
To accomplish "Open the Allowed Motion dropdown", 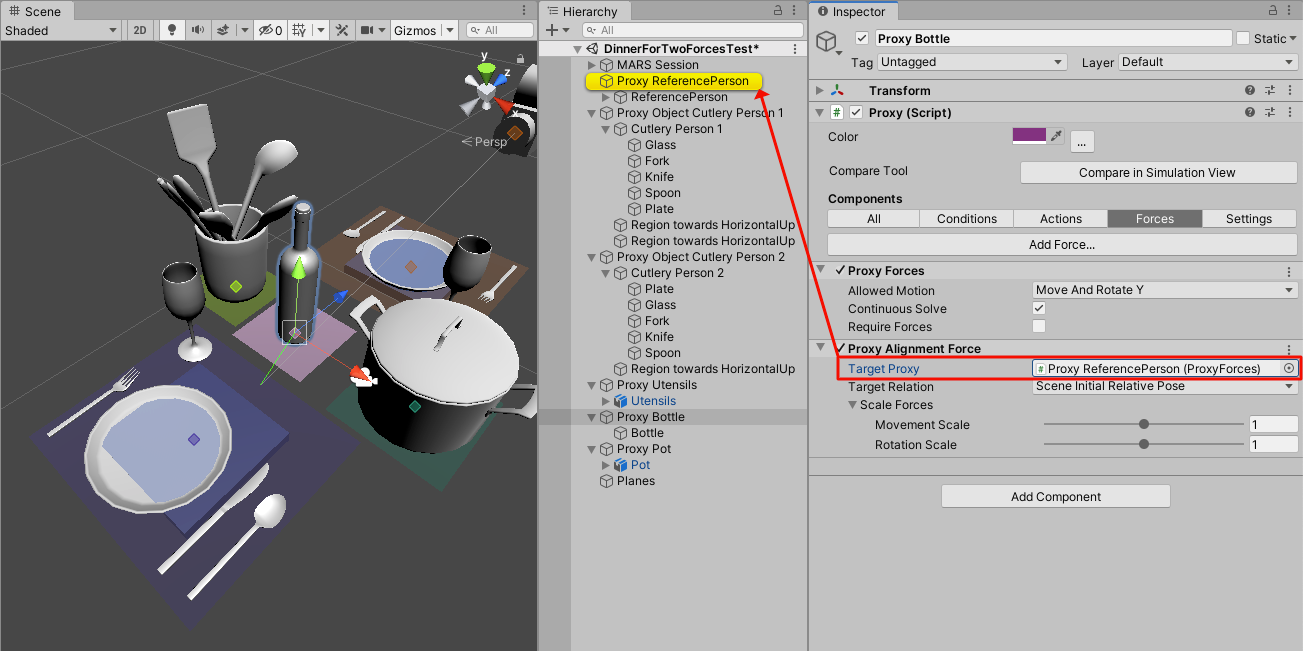I will click(1164, 290).
